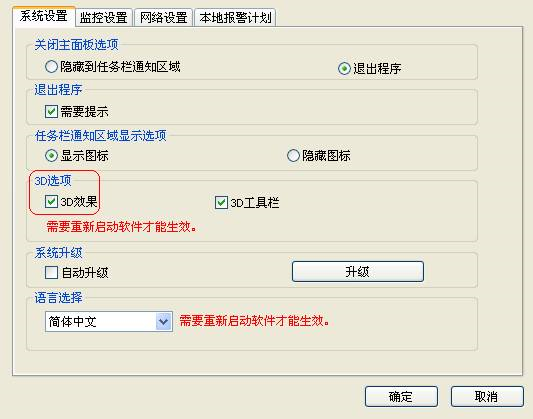Uncheck the 需要提示 checkbox
The image size is (533, 419).
pyautogui.click(x=51, y=111)
